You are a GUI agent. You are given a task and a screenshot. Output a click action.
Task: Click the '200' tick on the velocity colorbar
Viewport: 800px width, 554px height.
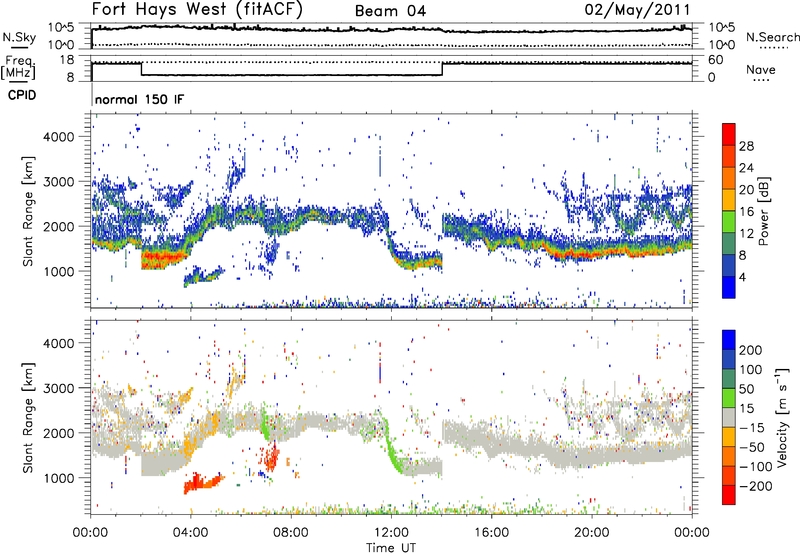(751, 350)
